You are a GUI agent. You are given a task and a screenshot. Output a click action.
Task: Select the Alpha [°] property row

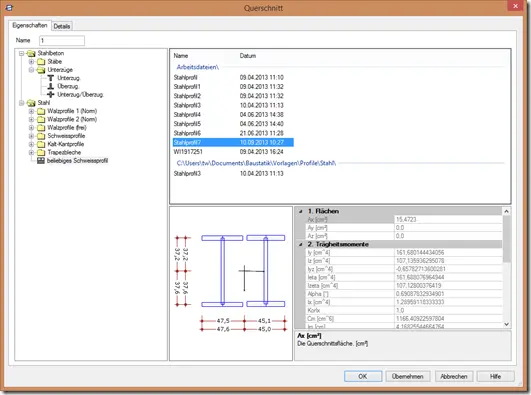[404, 294]
